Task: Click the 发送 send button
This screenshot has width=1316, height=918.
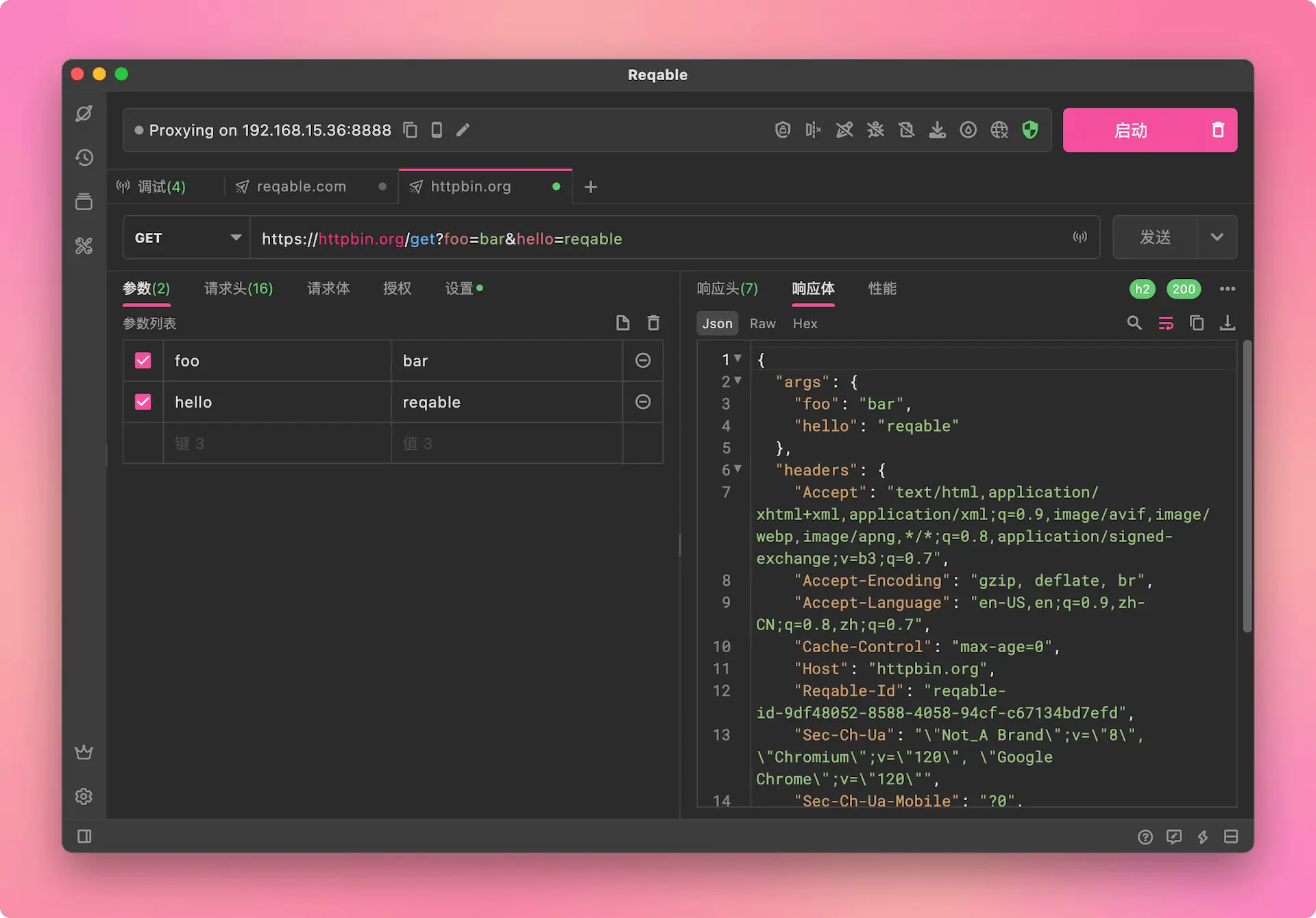Action: coord(1156,237)
